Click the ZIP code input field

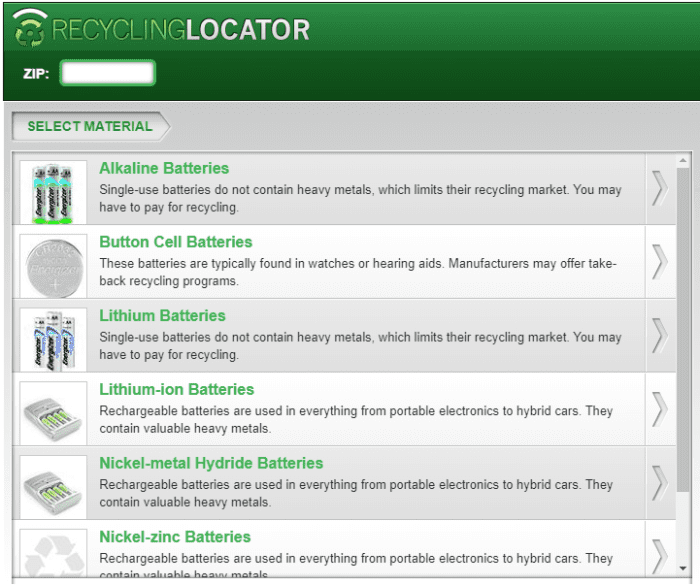(x=108, y=73)
